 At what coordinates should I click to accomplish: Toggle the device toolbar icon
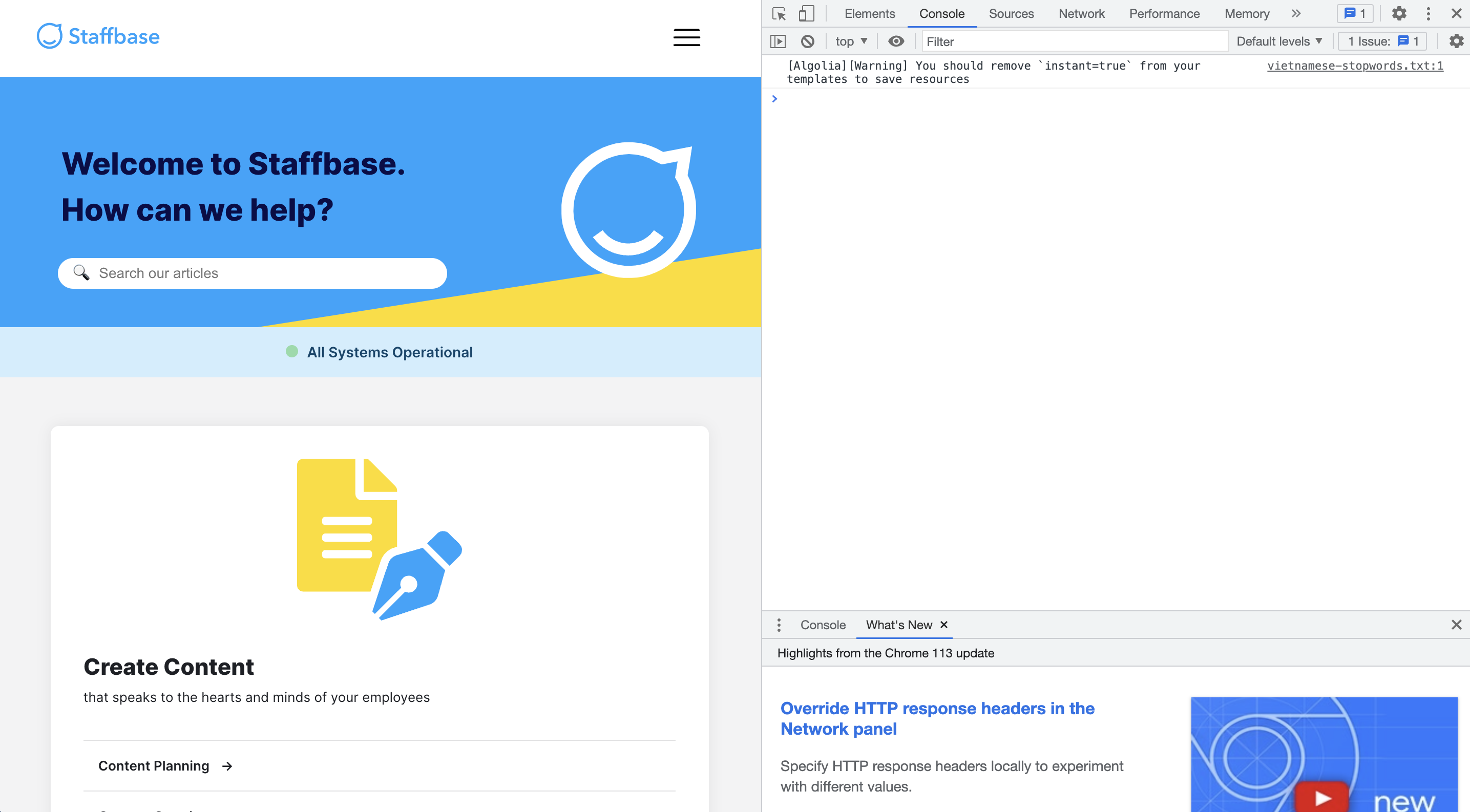point(806,14)
